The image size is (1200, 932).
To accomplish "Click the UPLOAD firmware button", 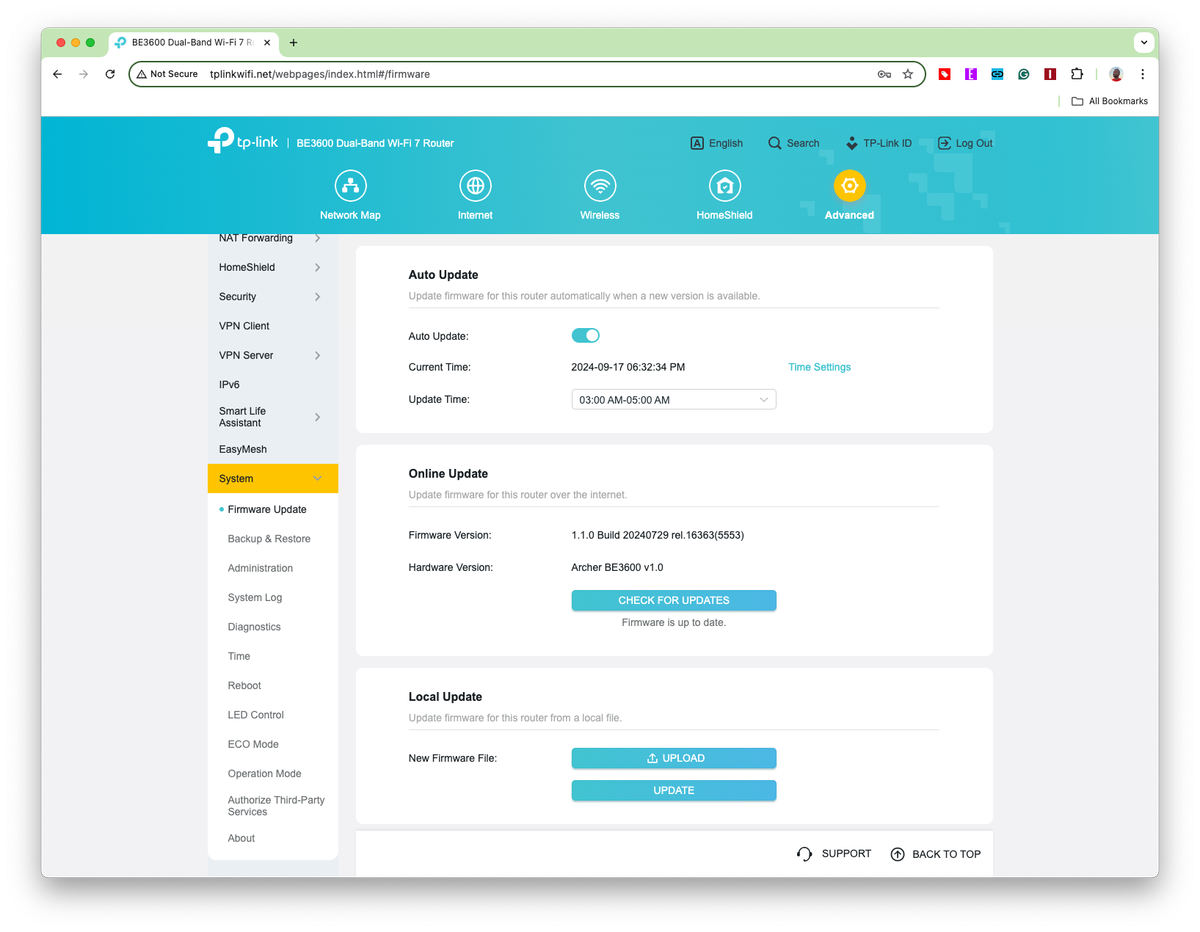I will [673, 758].
